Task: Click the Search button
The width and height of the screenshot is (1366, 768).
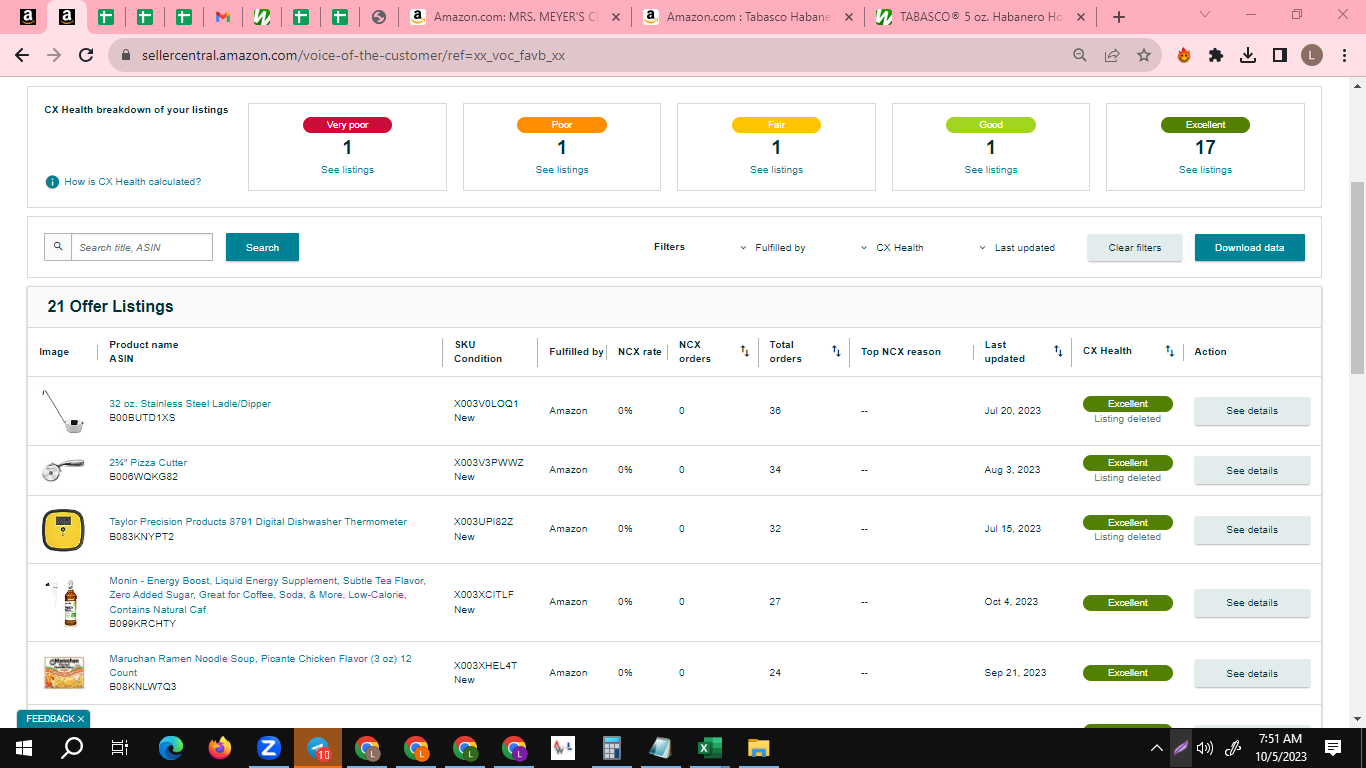Action: click(262, 247)
